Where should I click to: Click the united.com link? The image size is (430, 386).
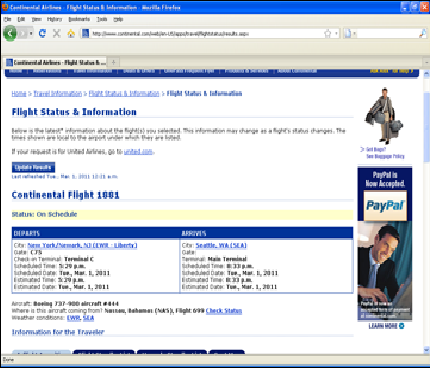(138, 152)
